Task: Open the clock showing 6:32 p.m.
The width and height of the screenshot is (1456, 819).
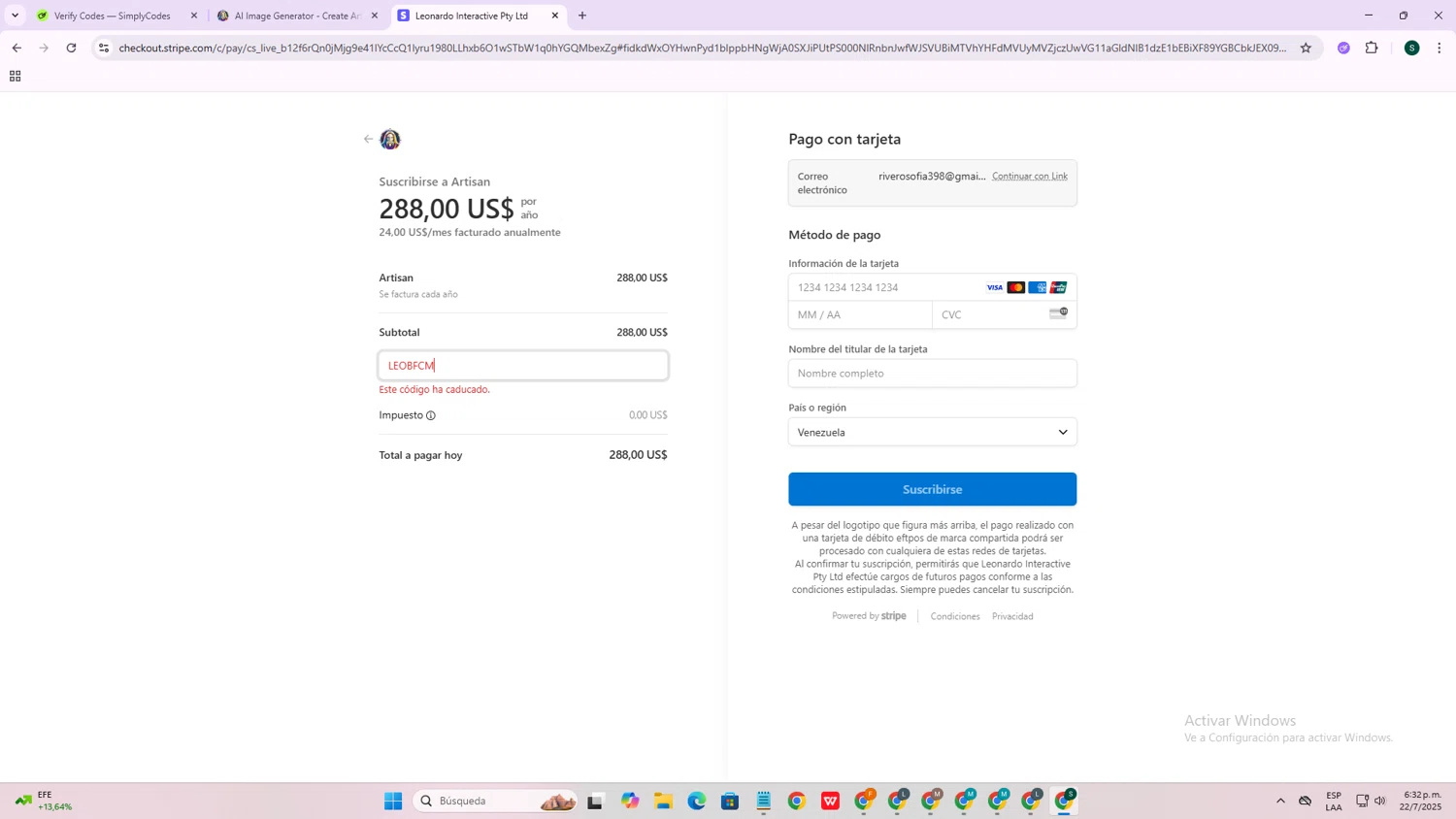Action: pyautogui.click(x=1422, y=801)
